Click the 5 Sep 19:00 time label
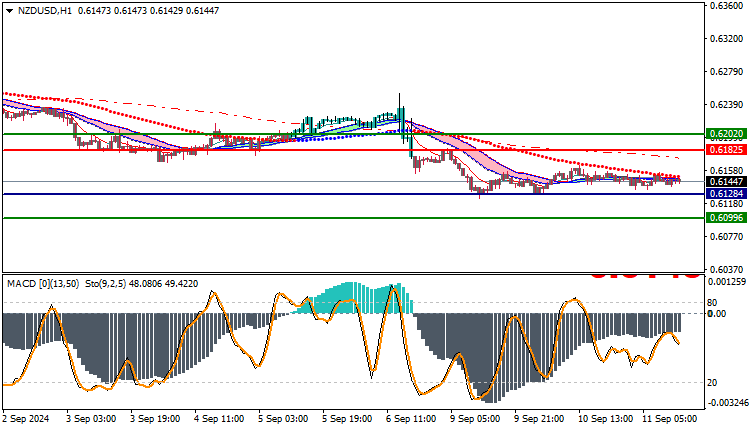This screenshot has width=750, height=430. click(347, 419)
